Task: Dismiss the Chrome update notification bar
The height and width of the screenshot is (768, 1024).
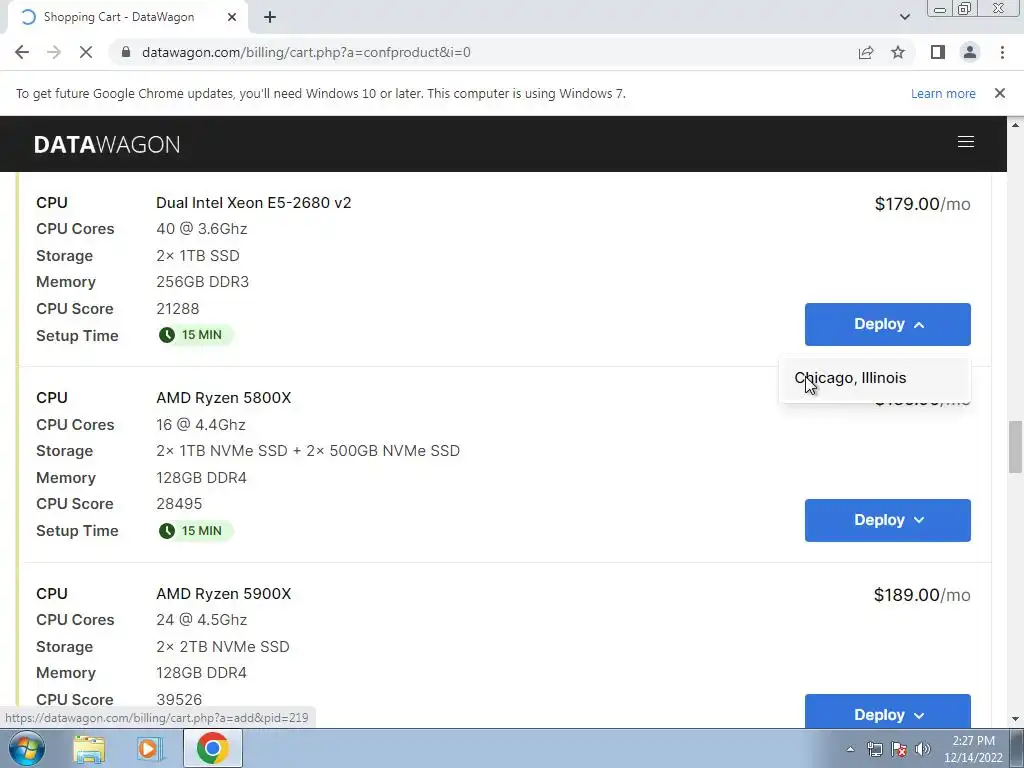Action: pos(1000,93)
